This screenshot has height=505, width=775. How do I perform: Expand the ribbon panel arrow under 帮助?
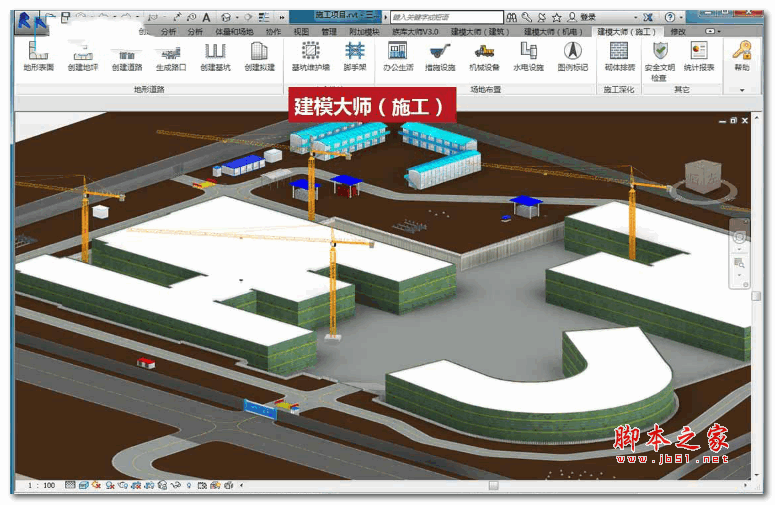click(x=742, y=90)
